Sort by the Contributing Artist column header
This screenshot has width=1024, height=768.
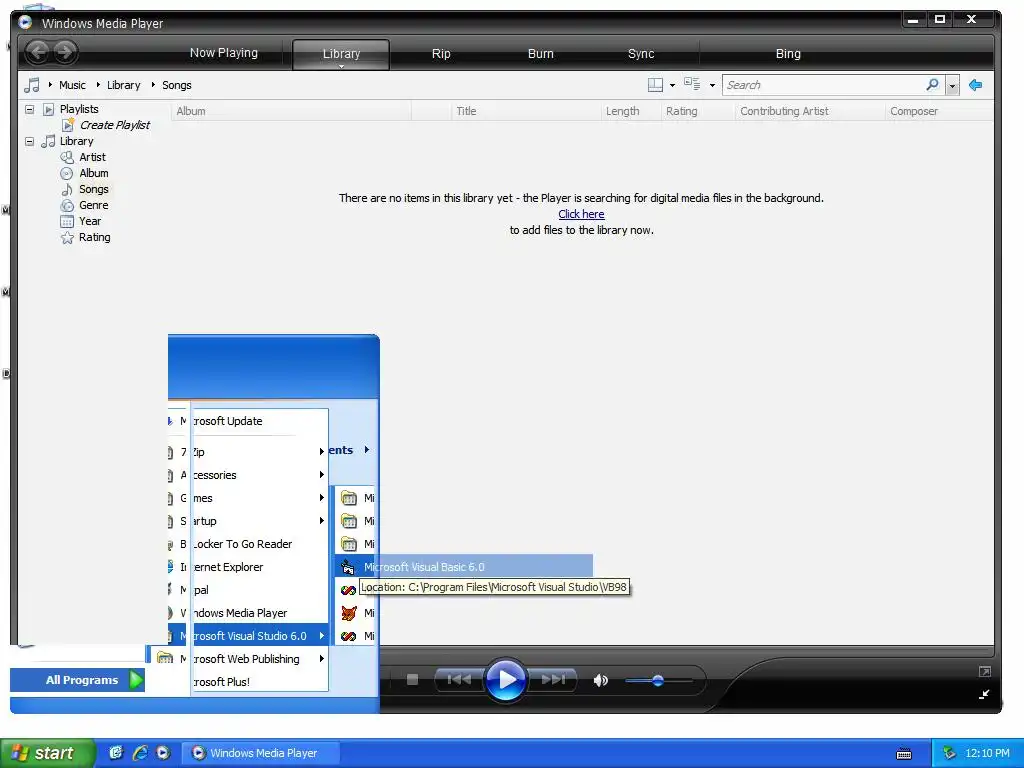(810, 111)
